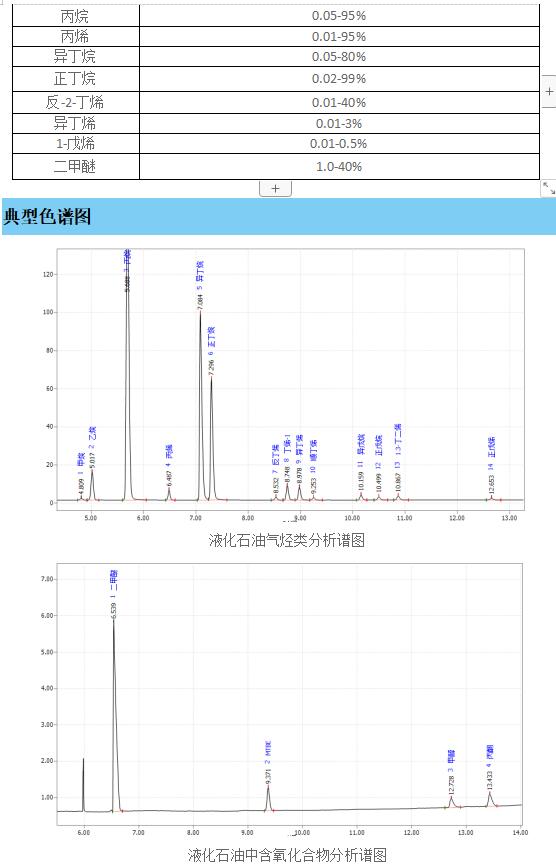The width and height of the screenshot is (556, 865).
Task: Click the 0.01-3% cell for 异丁烯
Action: [x=339, y=124]
